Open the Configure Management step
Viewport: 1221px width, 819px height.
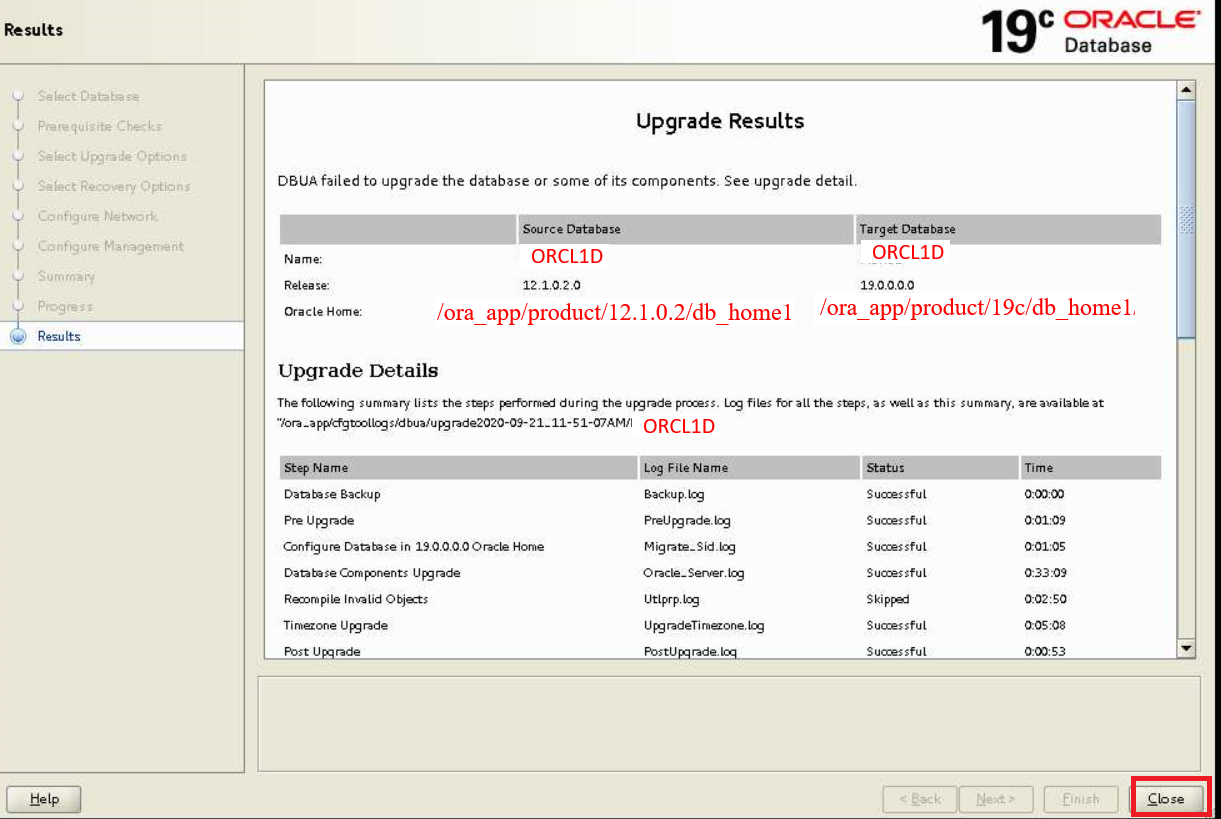tap(110, 246)
